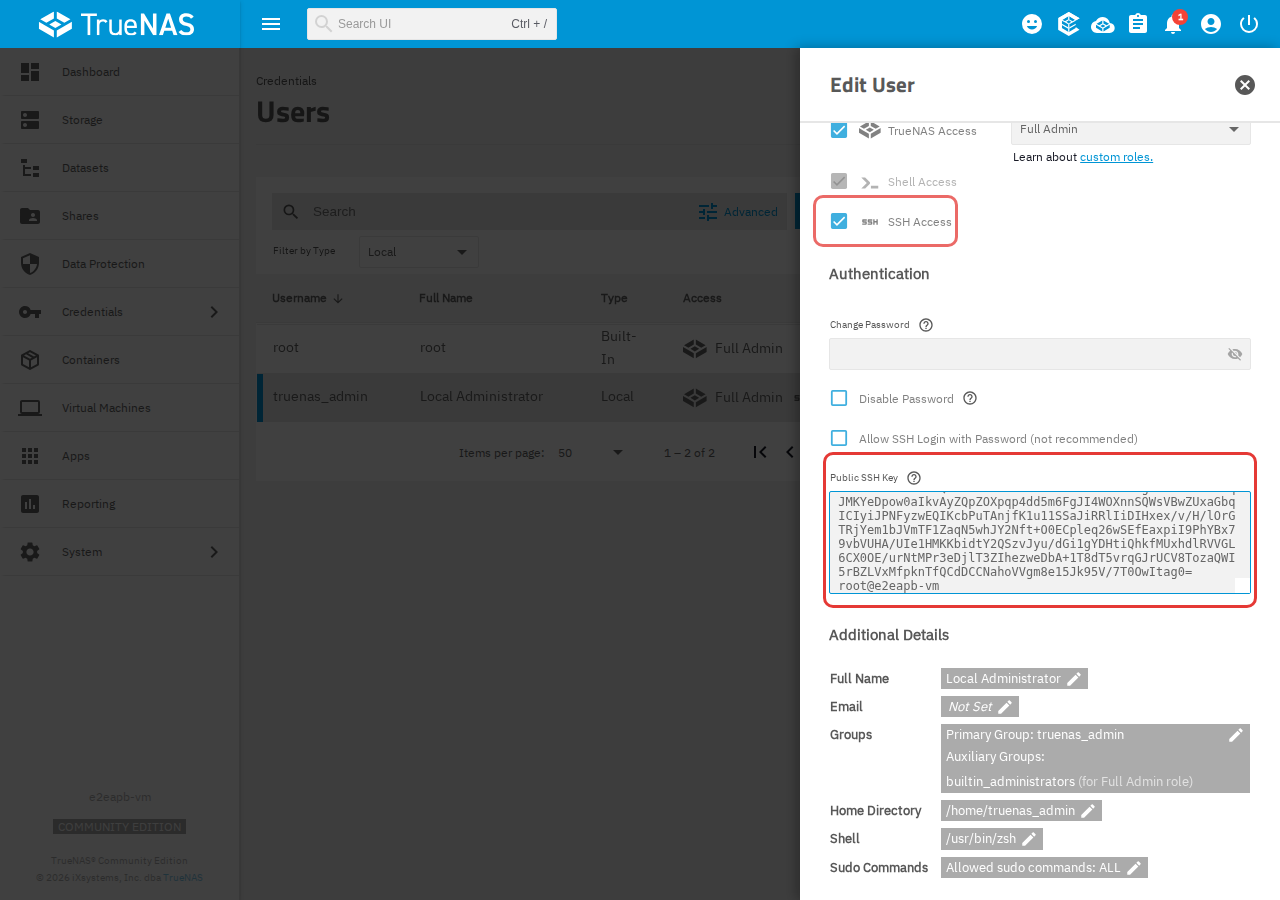Viewport: 1280px width, 900px height.
Task: Click inside the Public SSH Key textarea
Action: coord(1040,542)
